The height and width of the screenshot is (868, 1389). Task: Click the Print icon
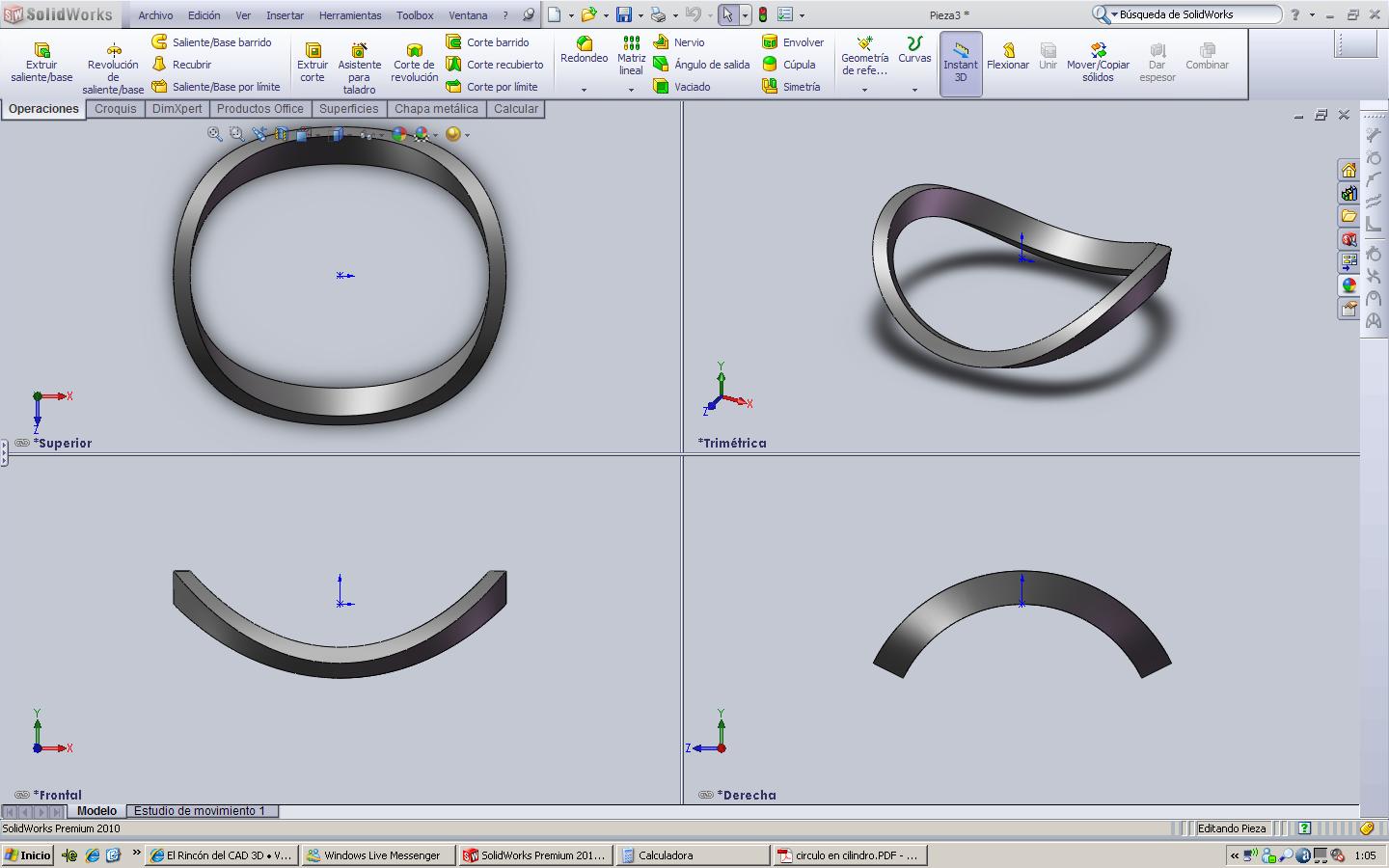point(658,14)
